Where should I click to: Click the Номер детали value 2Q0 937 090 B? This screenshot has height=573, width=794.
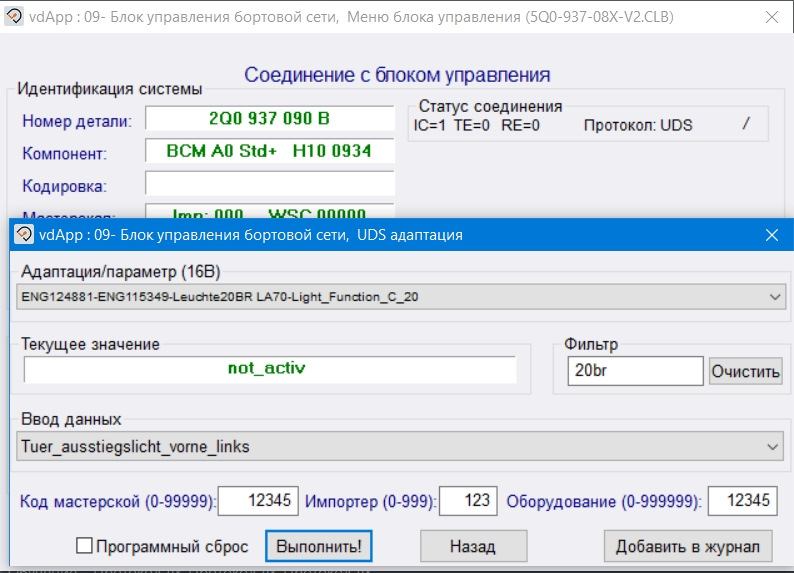pos(269,118)
